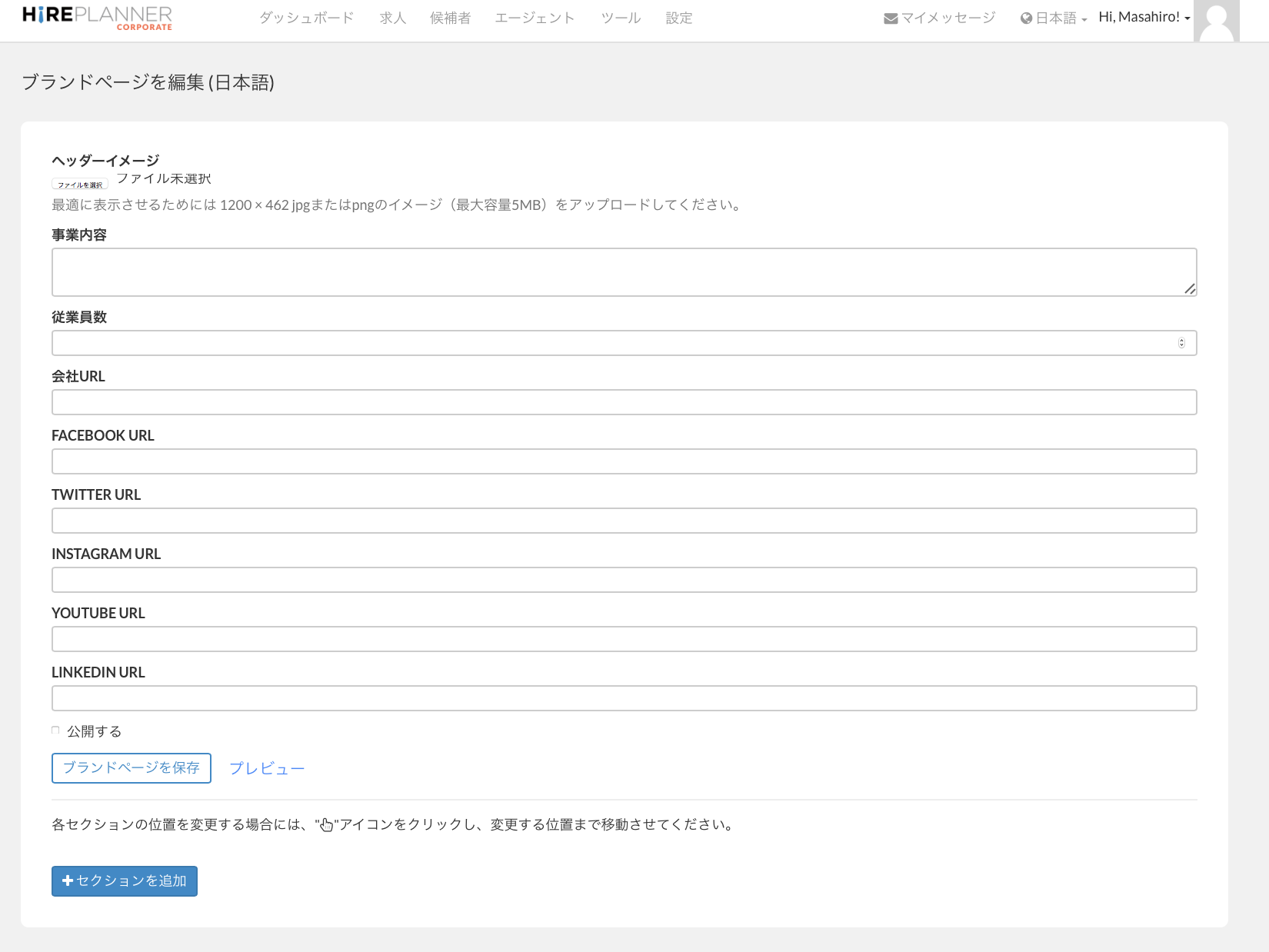
Task: Click the ファイルを選択 file upload button
Action: (x=80, y=184)
